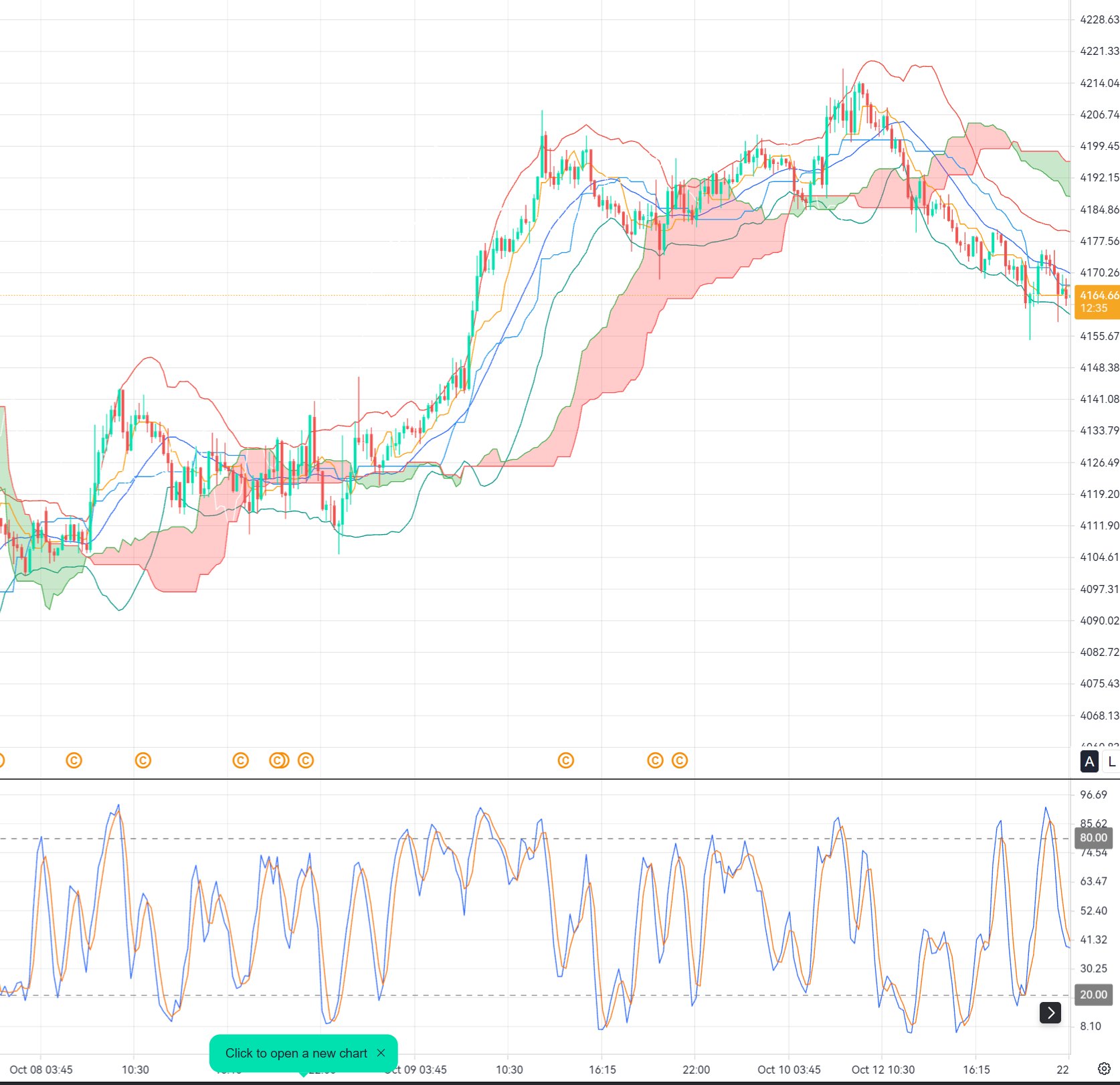Click price axis value 4090.02
The image size is (1120, 1085).
(x=1099, y=620)
